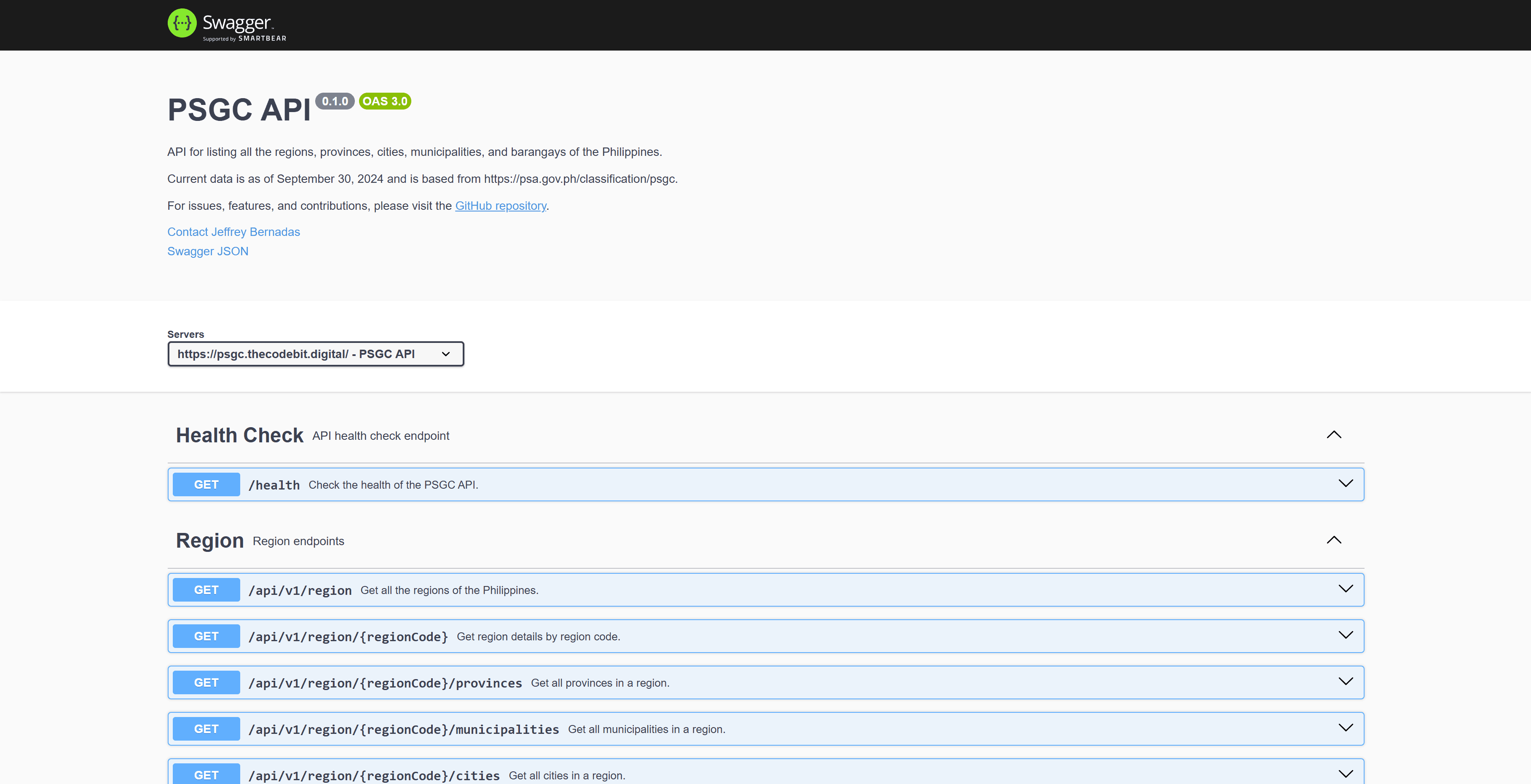Image resolution: width=1531 pixels, height=784 pixels.
Task: Click the GET badge on the provinces endpoint
Action: [206, 682]
